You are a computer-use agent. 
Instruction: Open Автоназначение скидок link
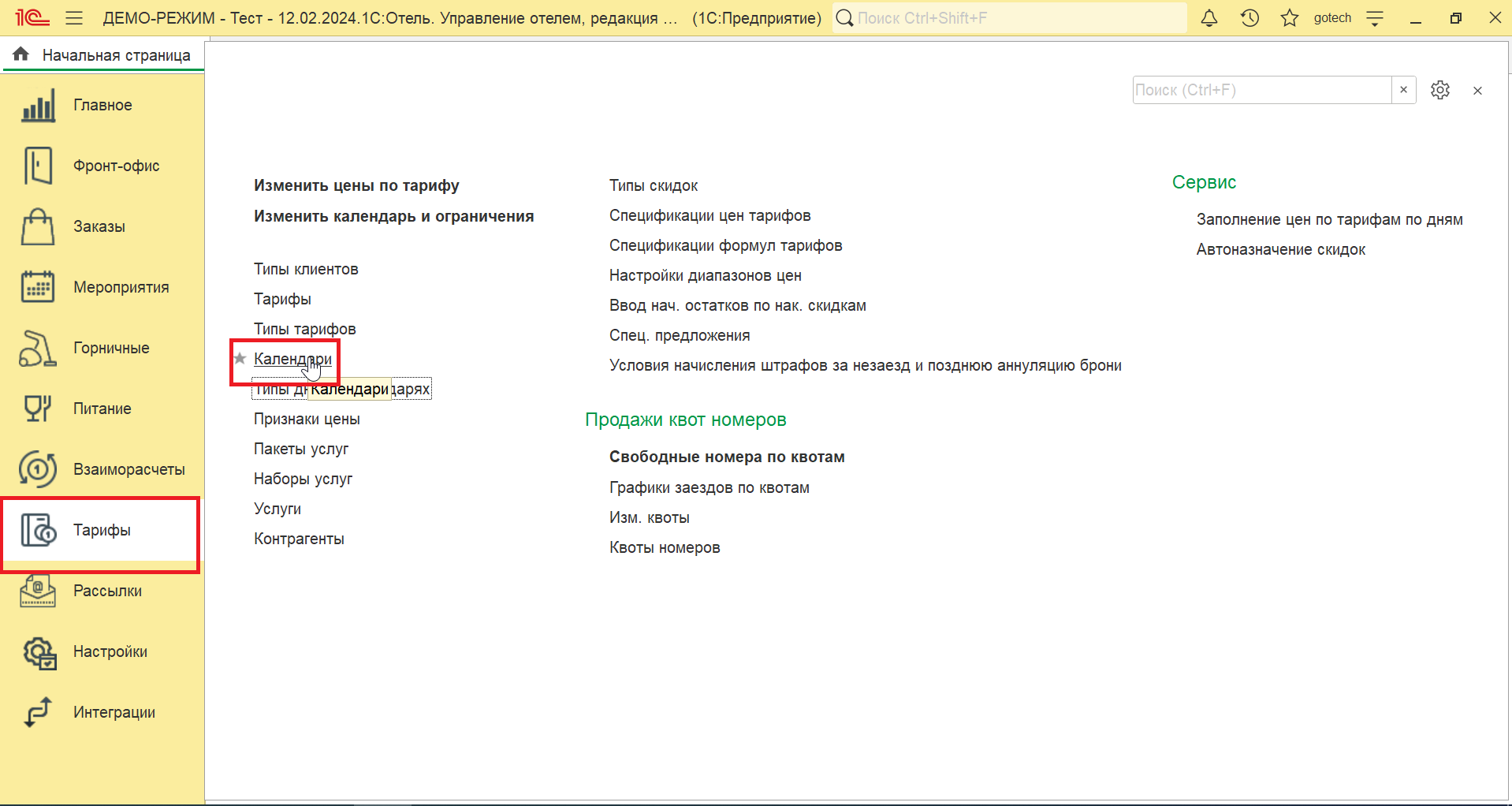coord(1281,249)
